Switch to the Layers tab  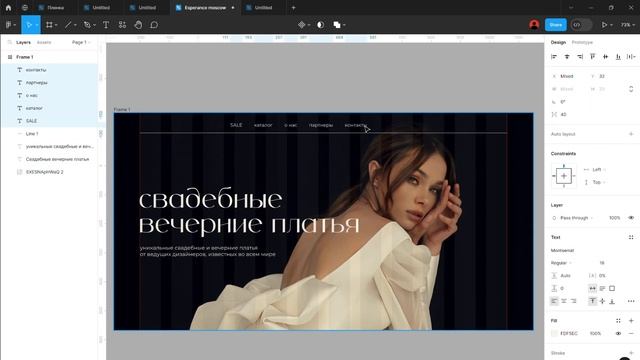pos(23,42)
